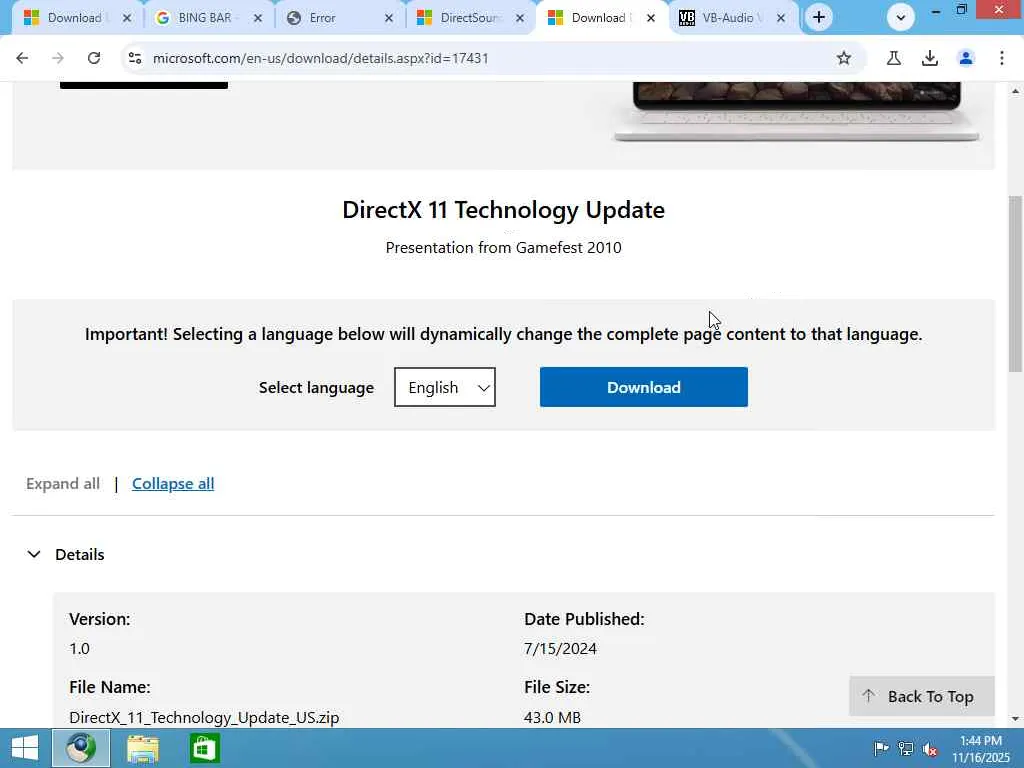Click the taskbar clock showing 1:44 PM

(x=981, y=749)
